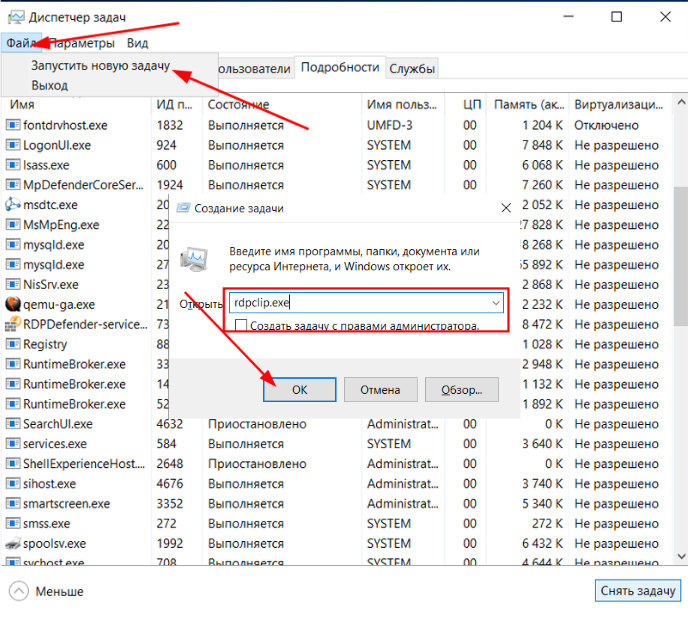Image resolution: width=691 pixels, height=620 pixels.
Task: Click the msdtc.exe process icon
Action: [x=13, y=205]
